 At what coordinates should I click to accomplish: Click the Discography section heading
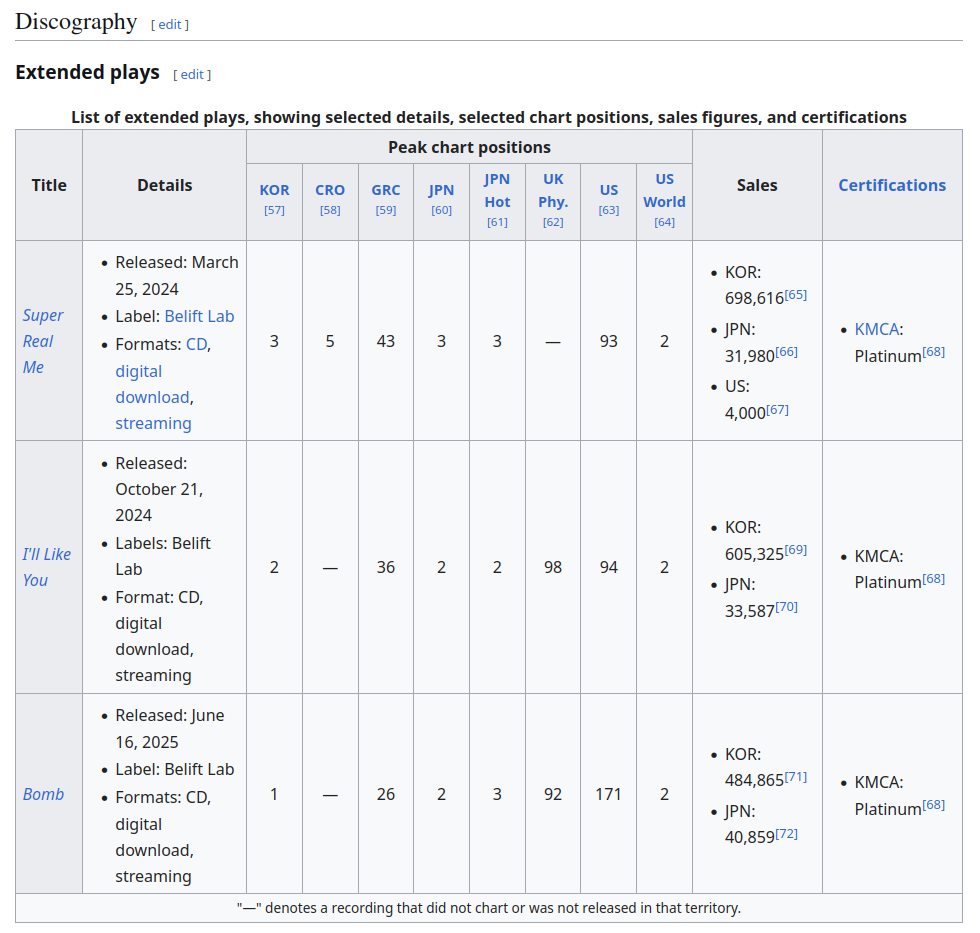pos(76,21)
